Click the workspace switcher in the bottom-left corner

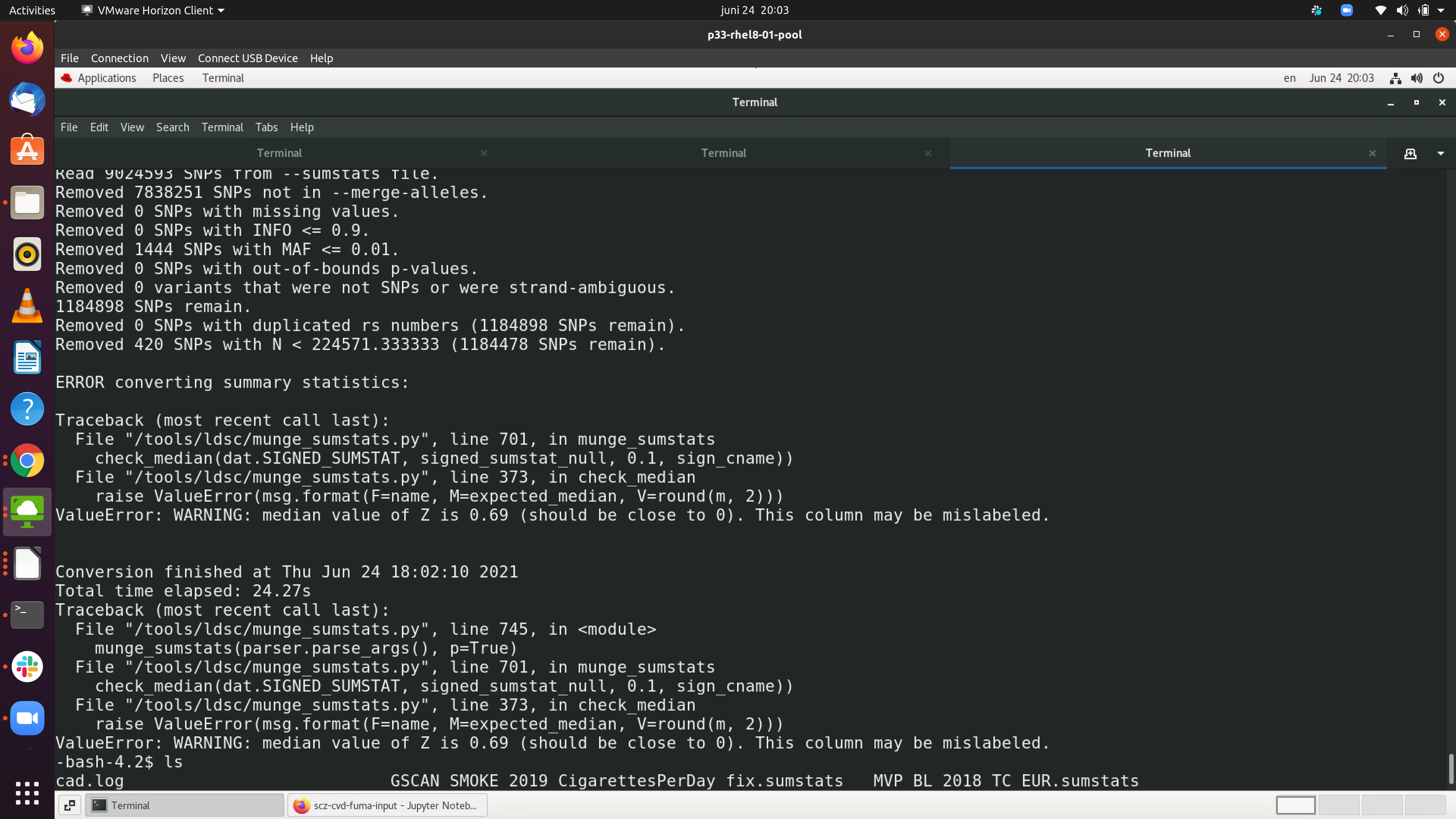[69, 805]
